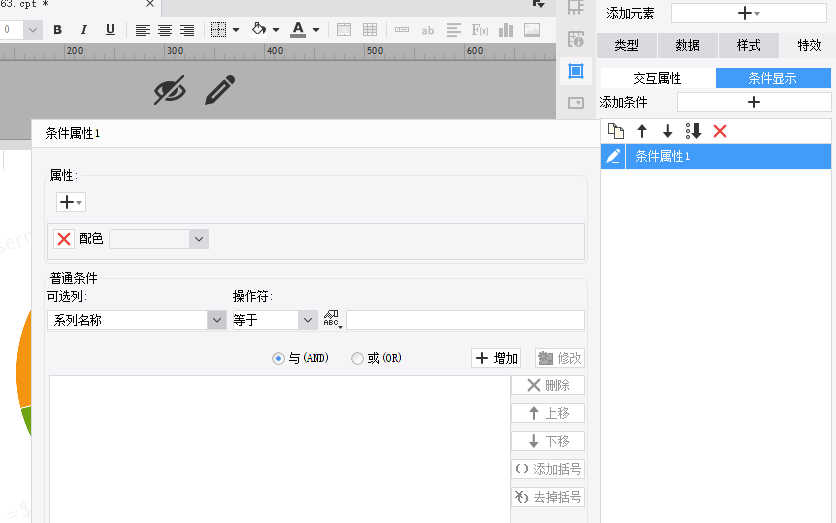Click the insert chart bar icon

click(506, 30)
